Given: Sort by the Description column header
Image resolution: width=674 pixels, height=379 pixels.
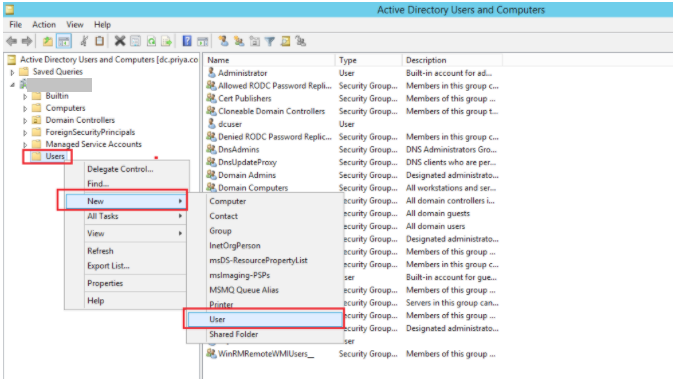Looking at the screenshot, I should pos(452,60).
